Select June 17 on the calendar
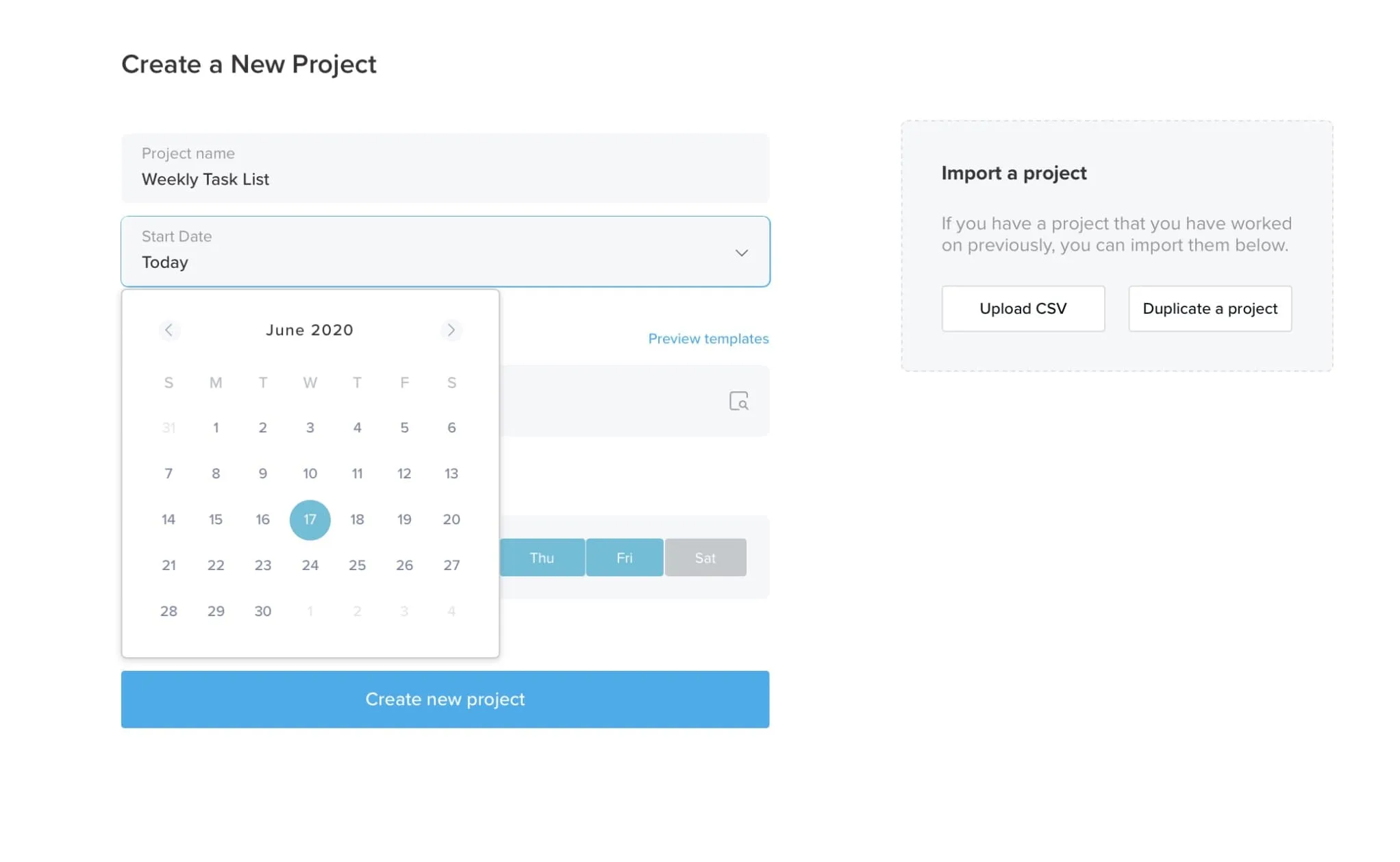Image resolution: width=1400 pixels, height=862 pixels. coord(310,519)
